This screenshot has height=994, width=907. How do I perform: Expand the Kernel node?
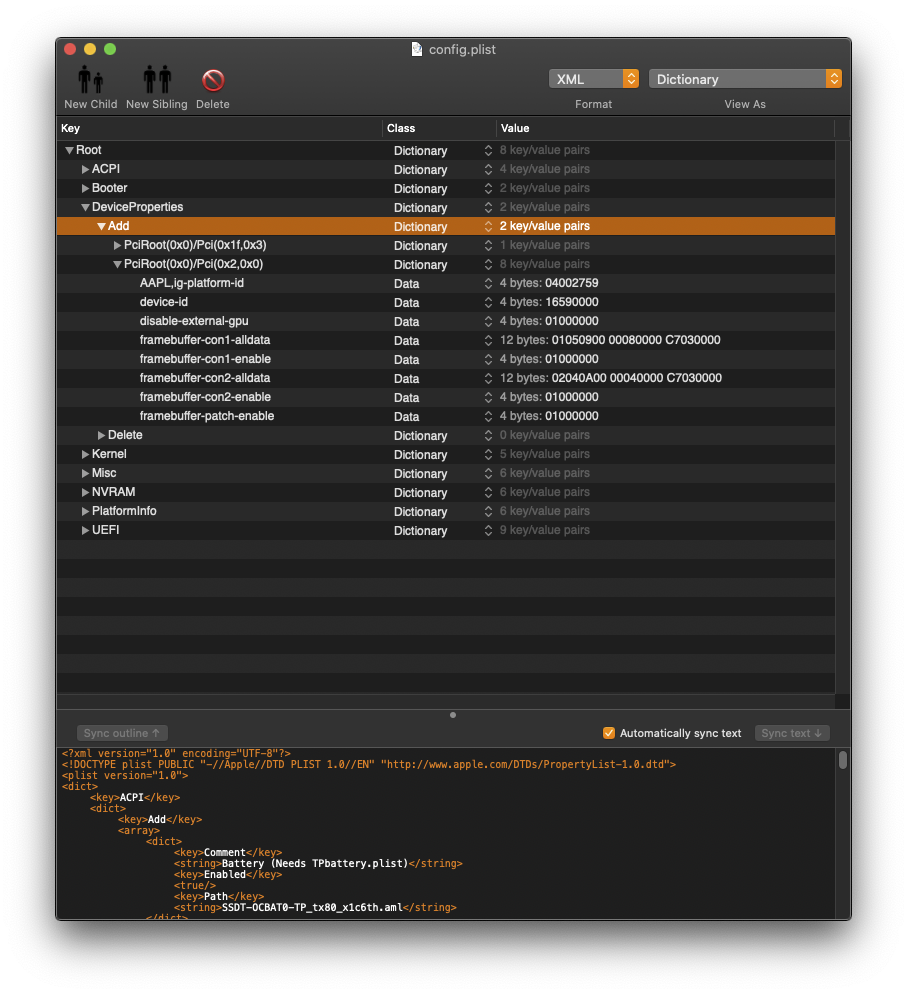[85, 455]
